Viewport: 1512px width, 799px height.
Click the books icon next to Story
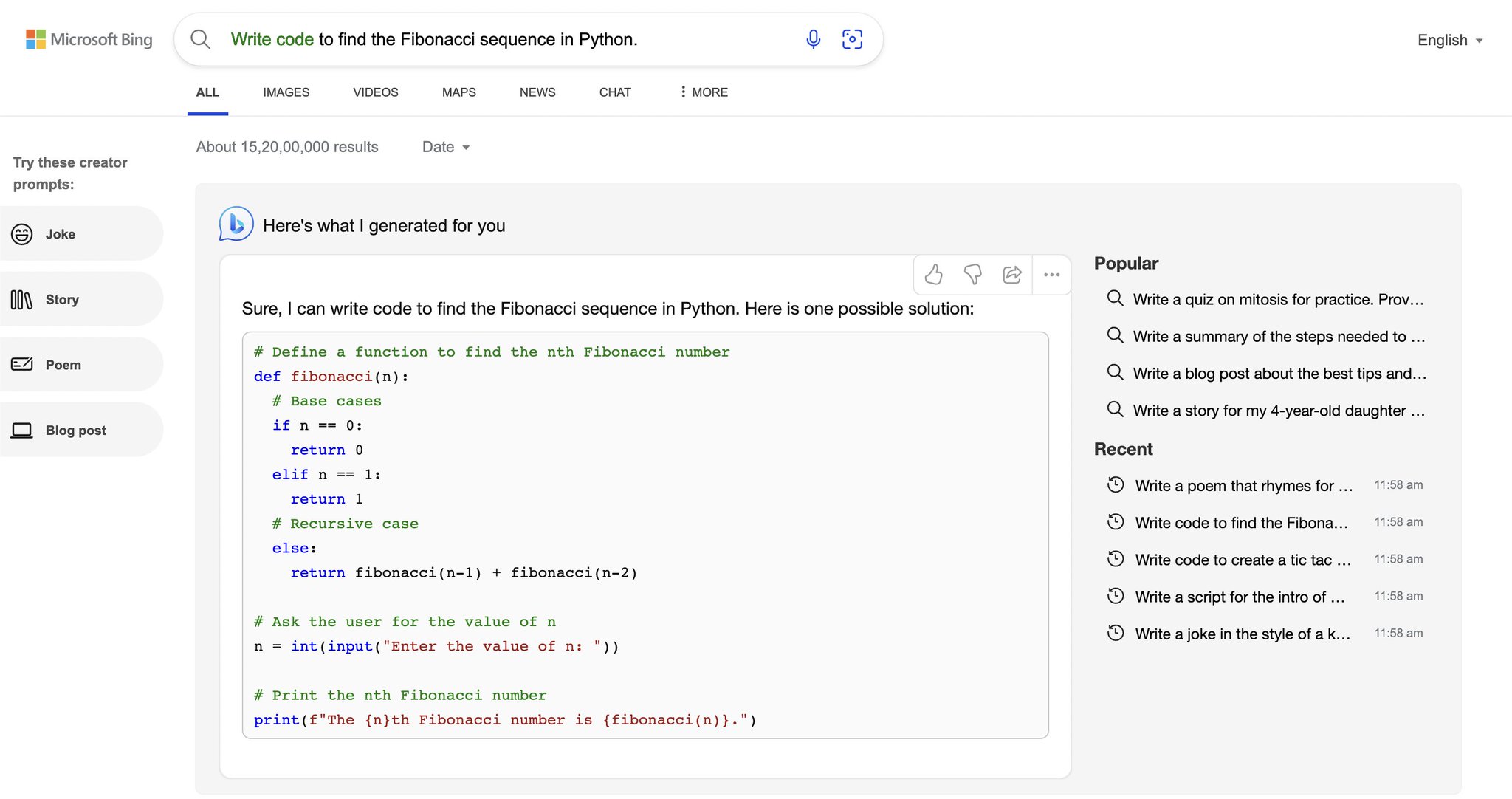[22, 299]
